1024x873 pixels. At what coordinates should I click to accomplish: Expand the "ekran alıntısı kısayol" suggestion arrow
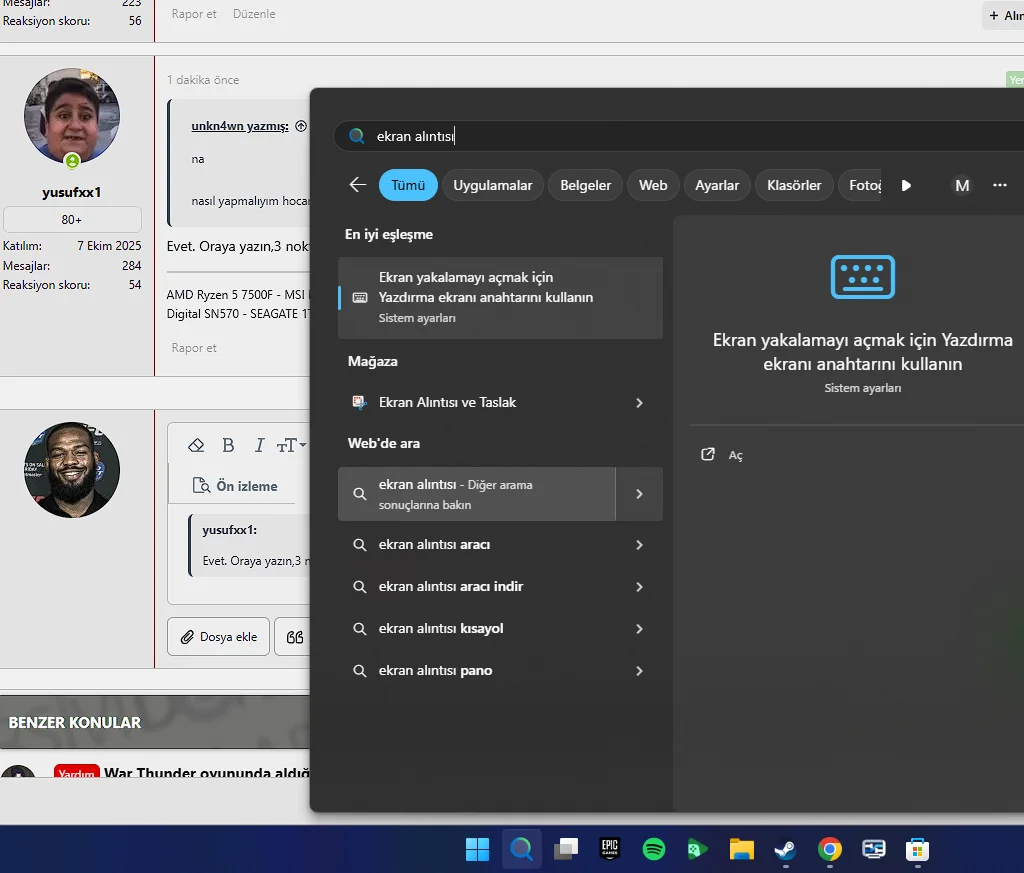[639, 629]
